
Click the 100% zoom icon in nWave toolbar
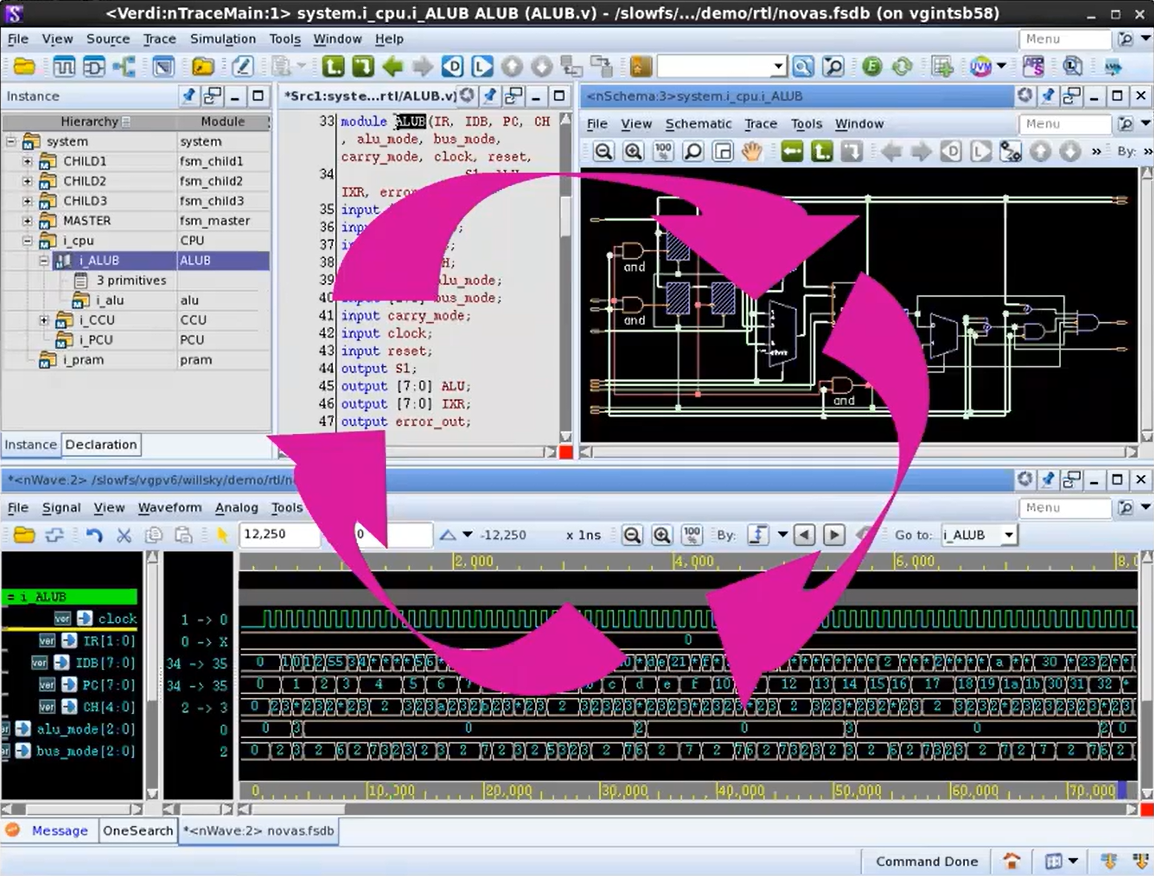(692, 535)
